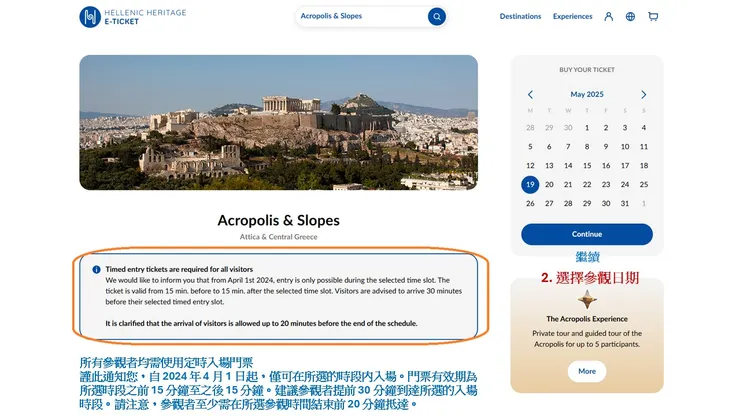740x416 pixels.
Task: Go to next month in calendar
Action: point(644,94)
